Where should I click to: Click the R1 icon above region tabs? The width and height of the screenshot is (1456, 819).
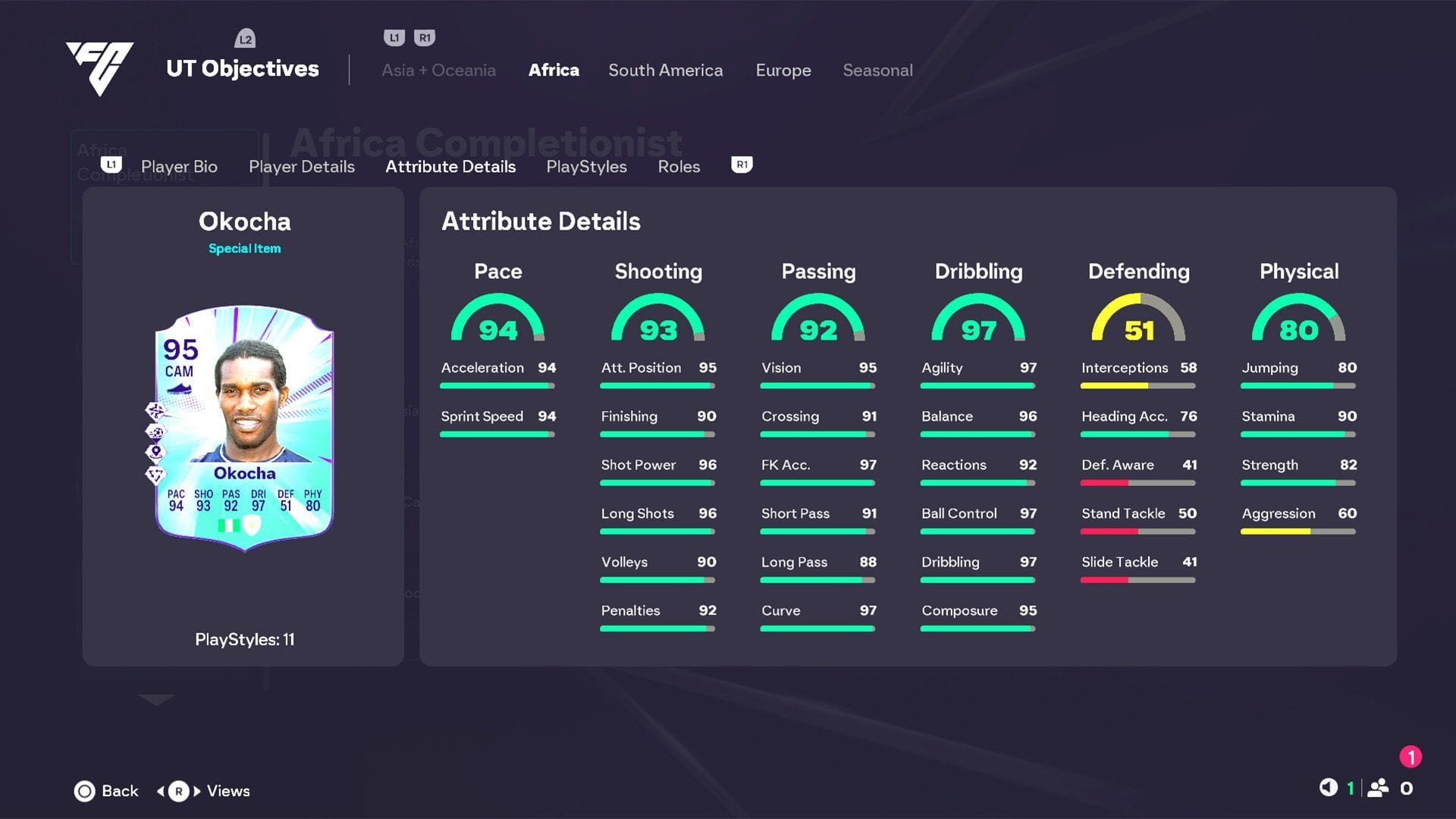[x=425, y=38]
